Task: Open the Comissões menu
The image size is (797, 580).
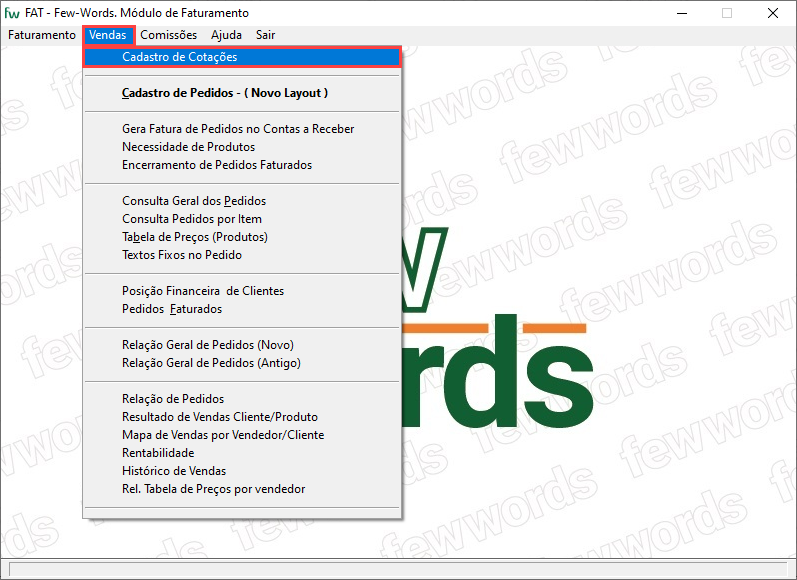Action: [168, 35]
